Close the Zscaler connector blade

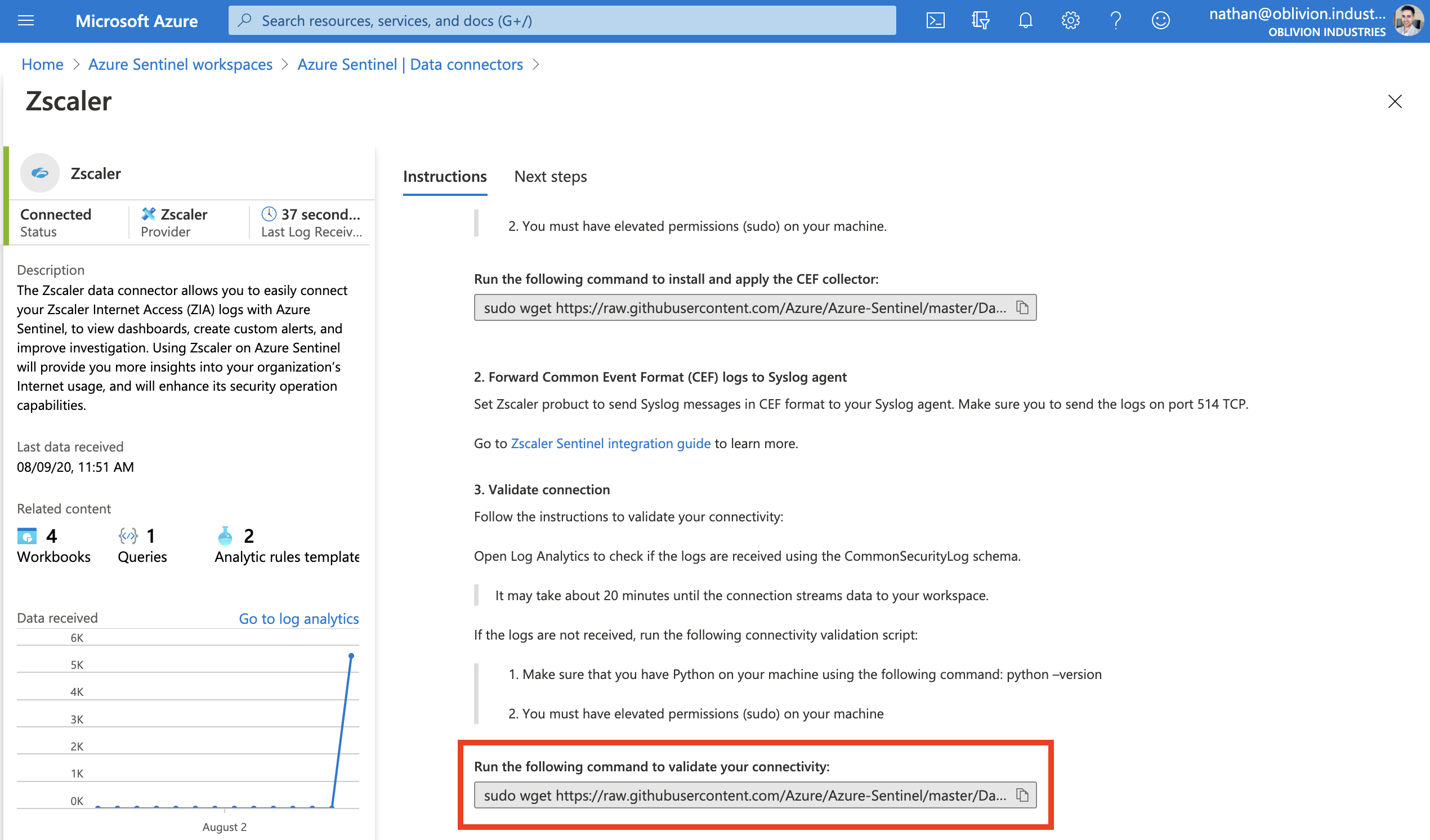(x=1394, y=101)
